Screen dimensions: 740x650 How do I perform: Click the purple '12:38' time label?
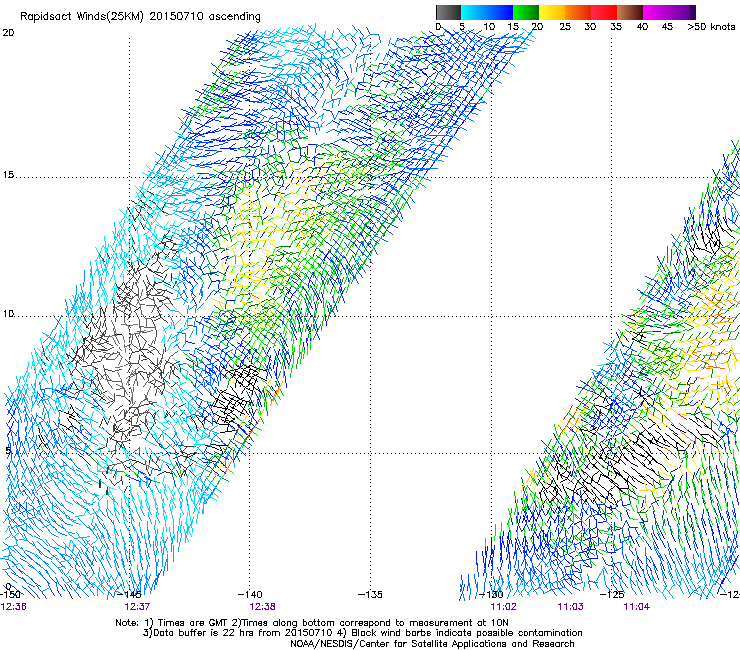pyautogui.click(x=262, y=607)
